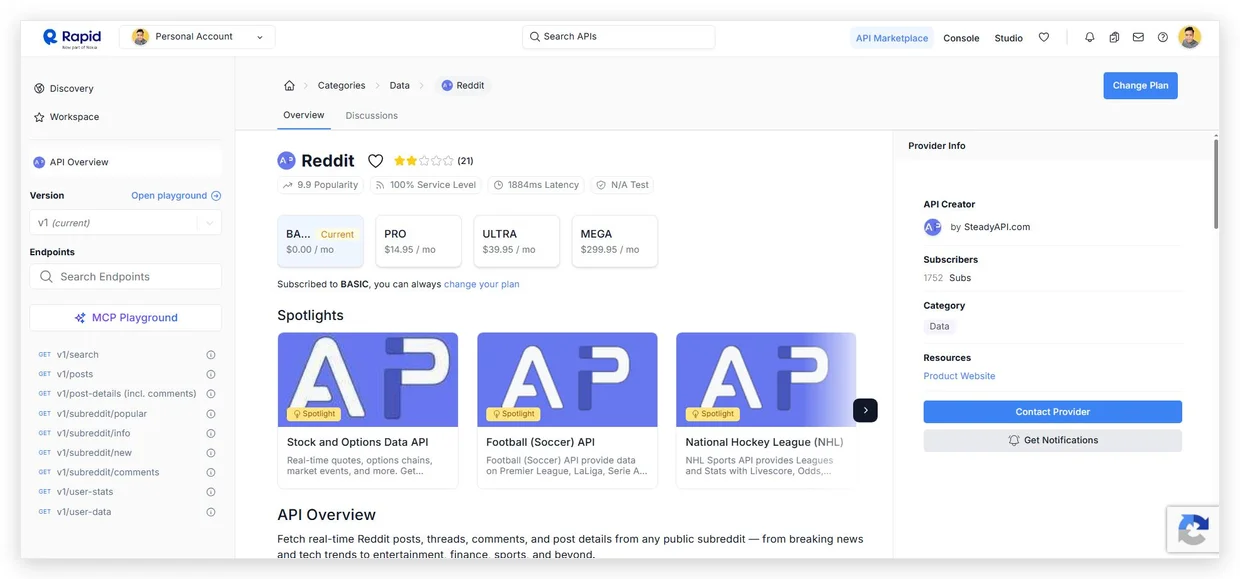Screen dimensions: 1240x579
Task: Click the Get Notifications button
Action: click(1052, 440)
